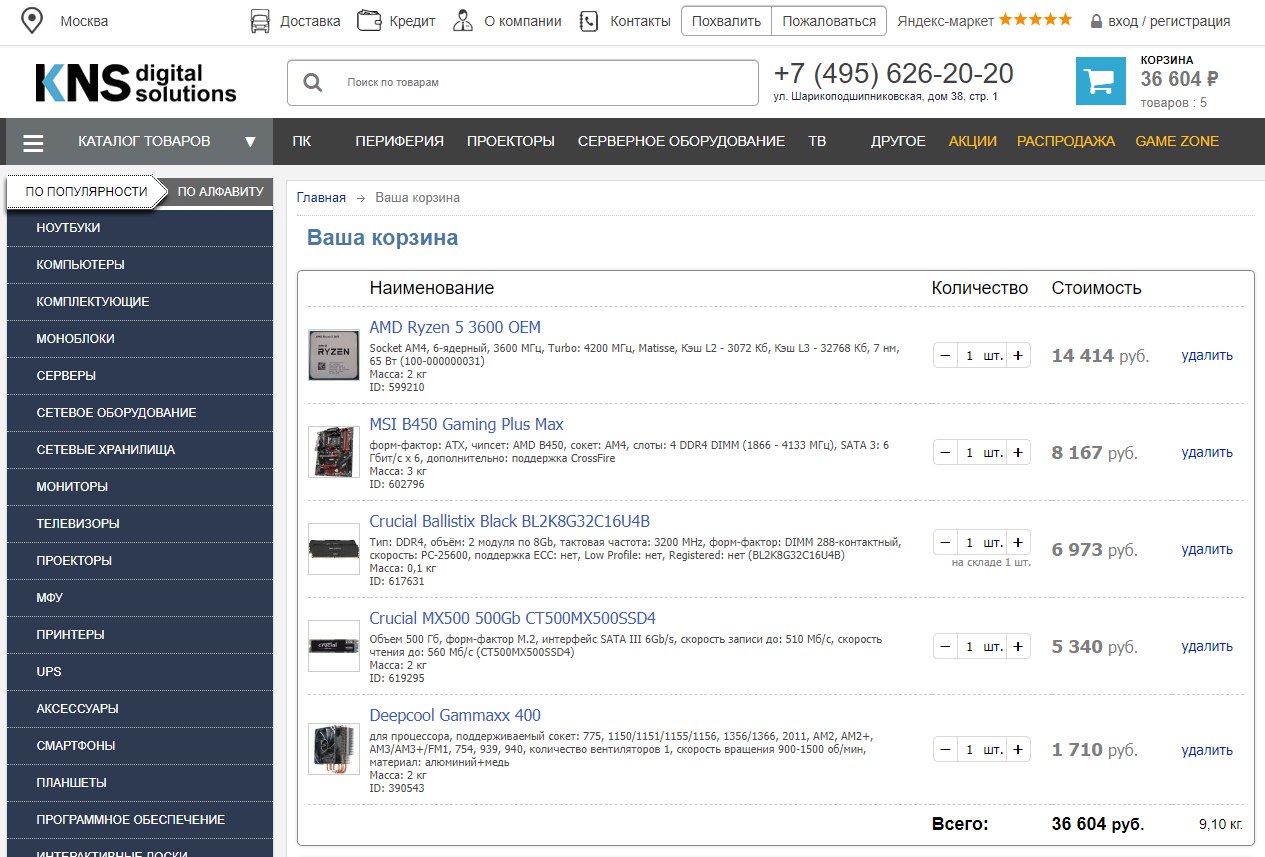Viewport: 1265px width, 857px height.
Task: Open the ТВ menu item
Action: pyautogui.click(x=817, y=142)
